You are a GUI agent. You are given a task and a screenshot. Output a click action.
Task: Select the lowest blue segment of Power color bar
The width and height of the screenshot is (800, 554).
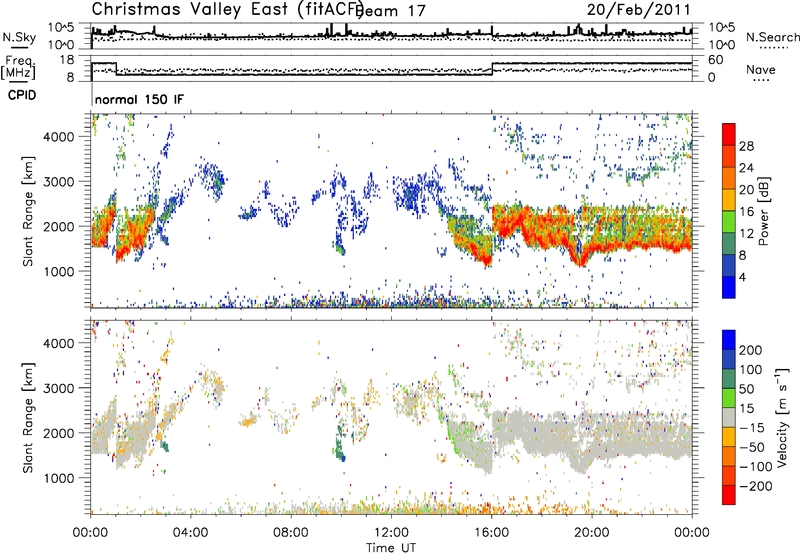pyautogui.click(x=729, y=288)
